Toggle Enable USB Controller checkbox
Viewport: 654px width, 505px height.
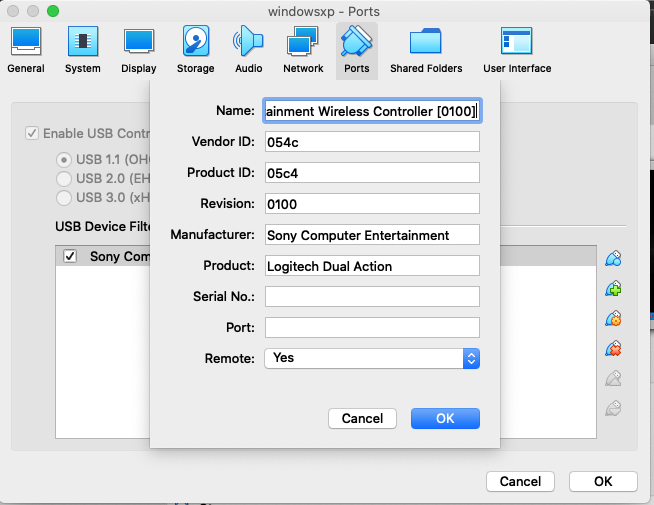click(32, 133)
